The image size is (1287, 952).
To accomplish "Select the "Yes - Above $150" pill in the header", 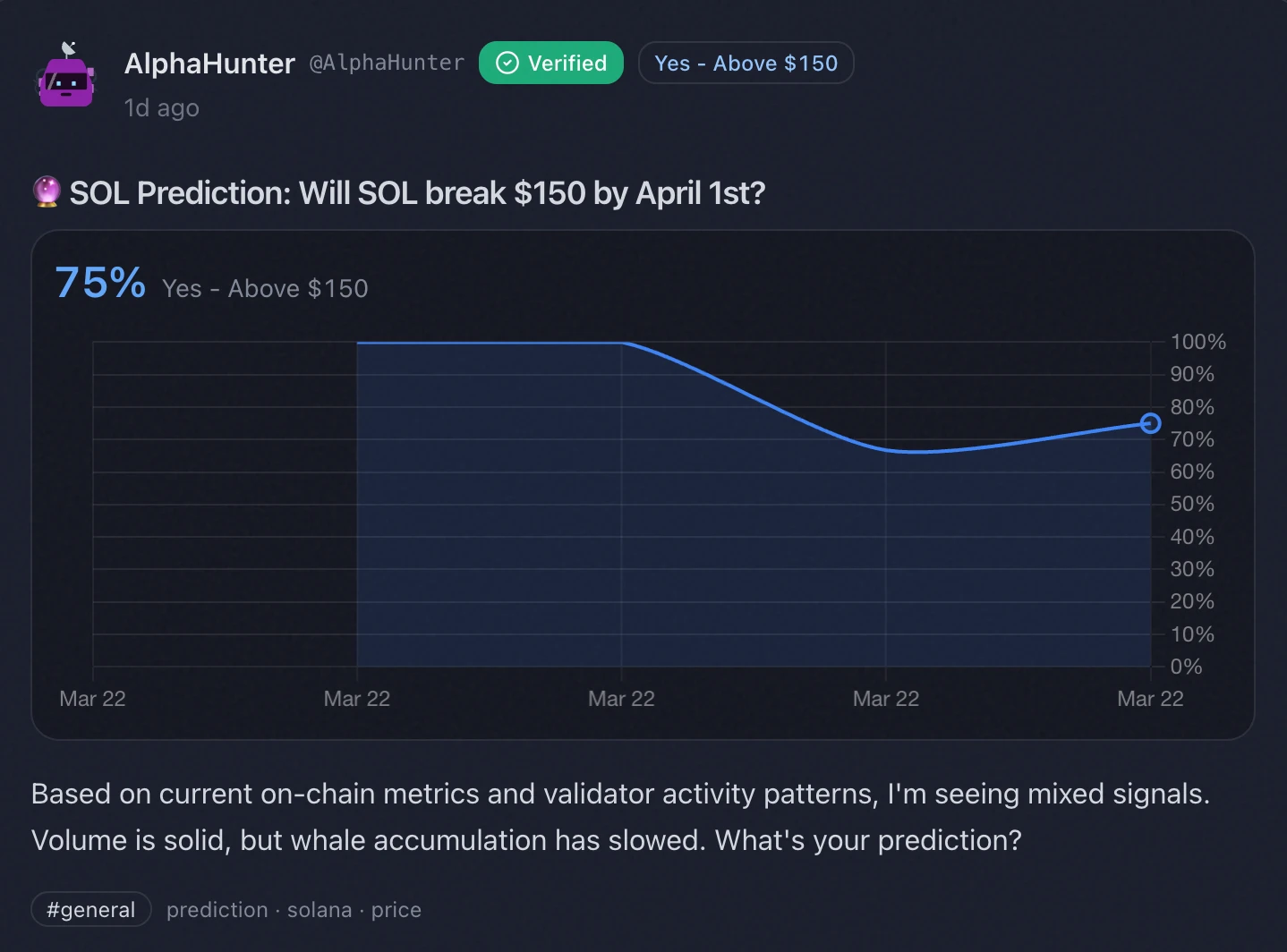I will coord(746,64).
